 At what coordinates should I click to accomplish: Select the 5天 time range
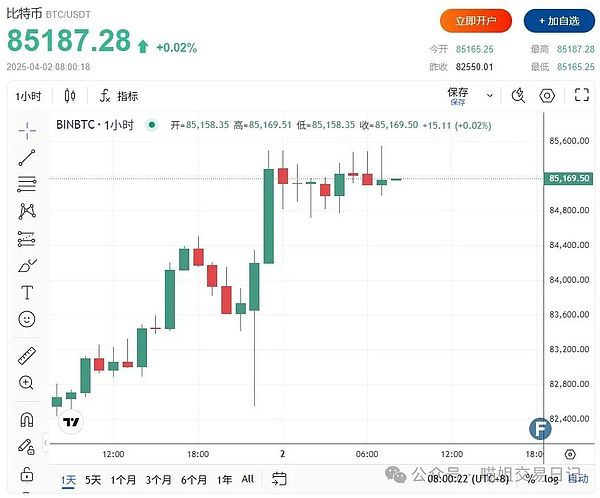pos(93,479)
